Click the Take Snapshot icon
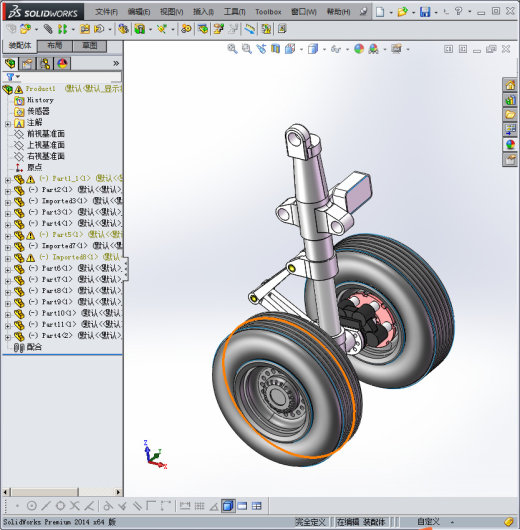Image resolution: width=520 pixels, height=530 pixels. click(x=282, y=29)
